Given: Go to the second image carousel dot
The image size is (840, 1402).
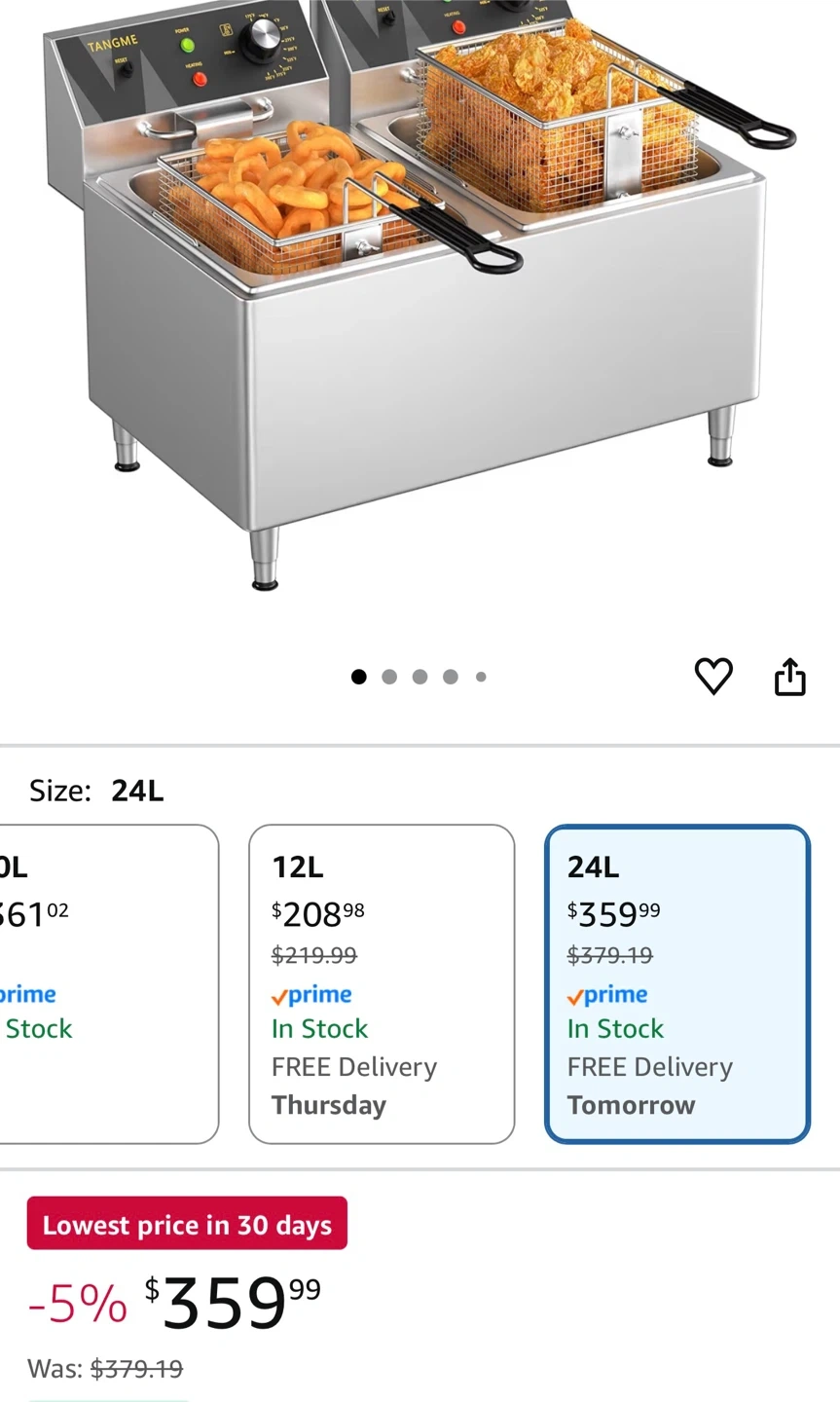Looking at the screenshot, I should (389, 677).
